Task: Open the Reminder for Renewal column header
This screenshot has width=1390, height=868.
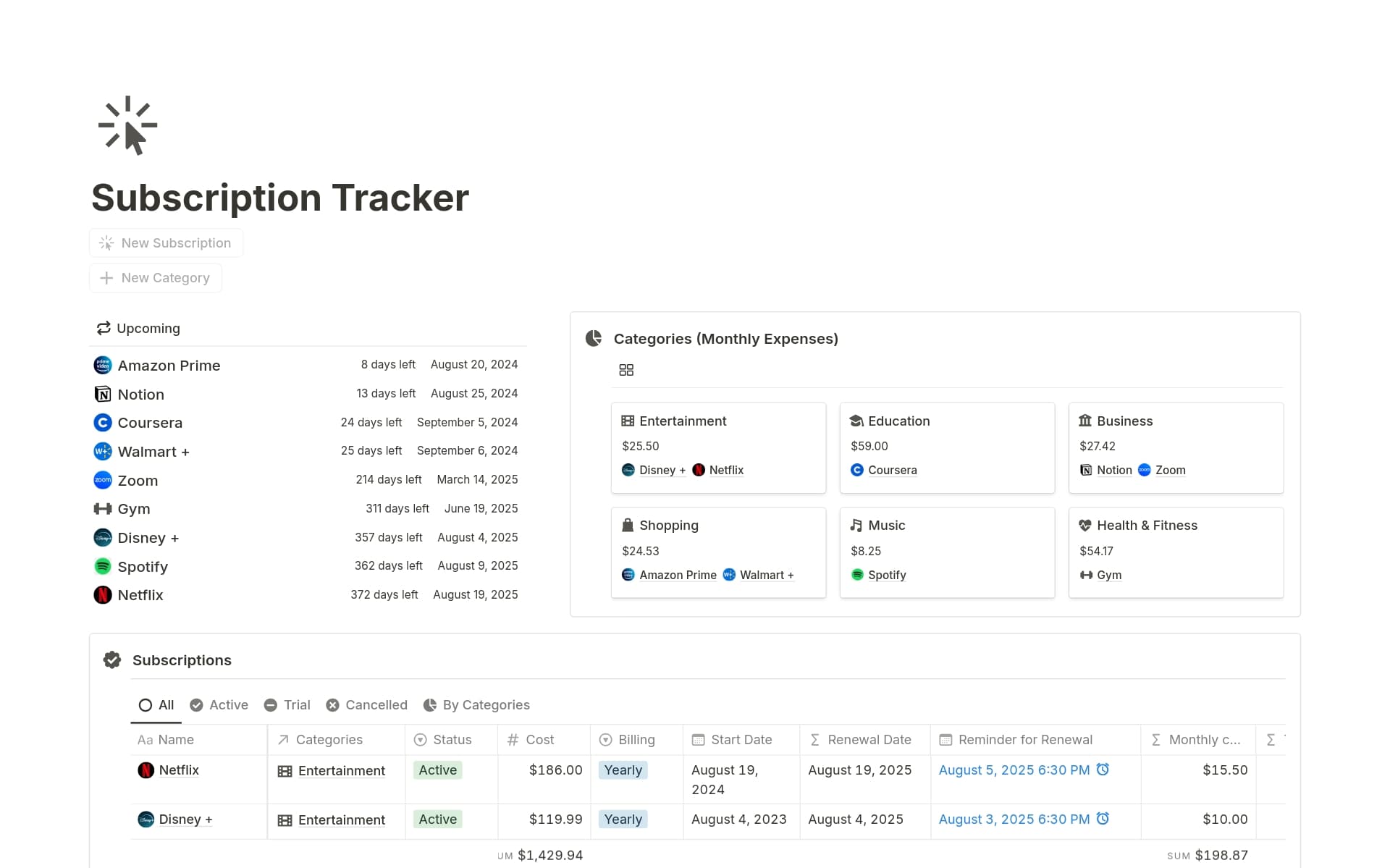Action: click(1036, 739)
